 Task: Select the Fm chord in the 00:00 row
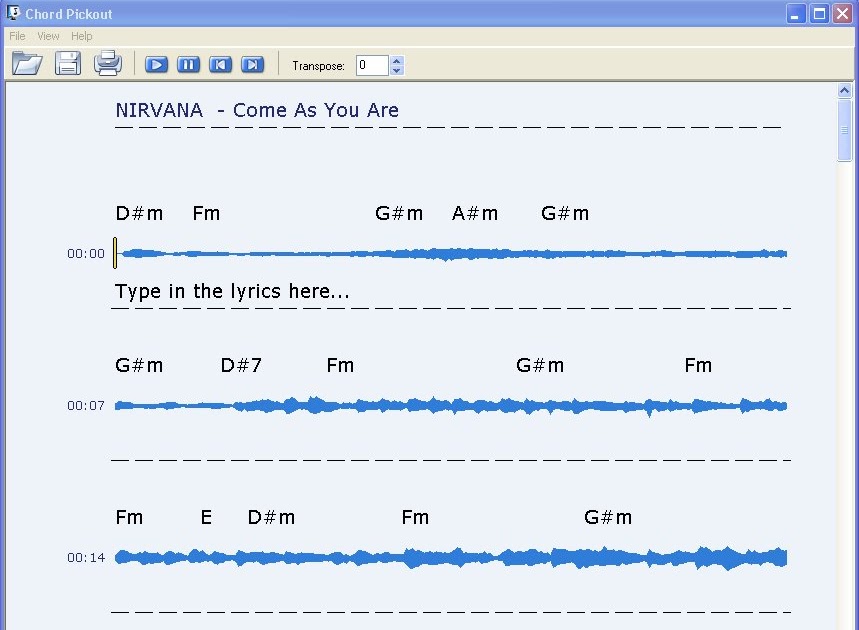pos(206,213)
